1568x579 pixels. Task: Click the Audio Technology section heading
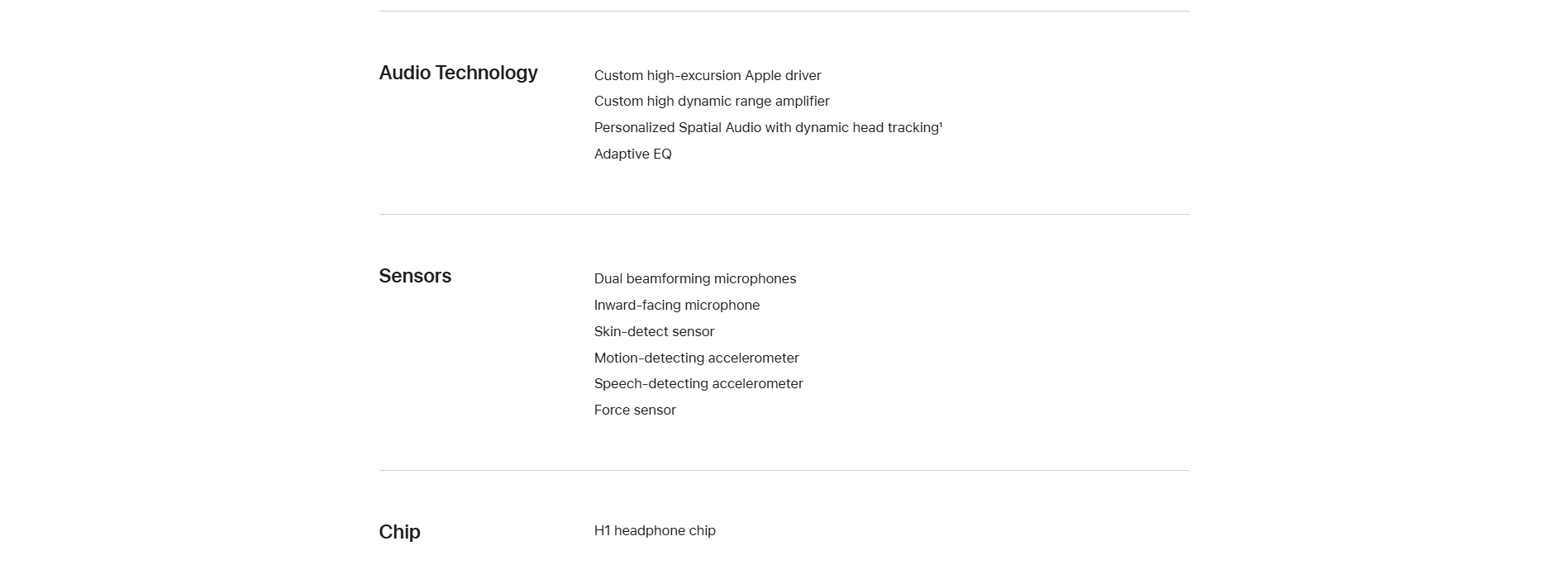pos(458,74)
